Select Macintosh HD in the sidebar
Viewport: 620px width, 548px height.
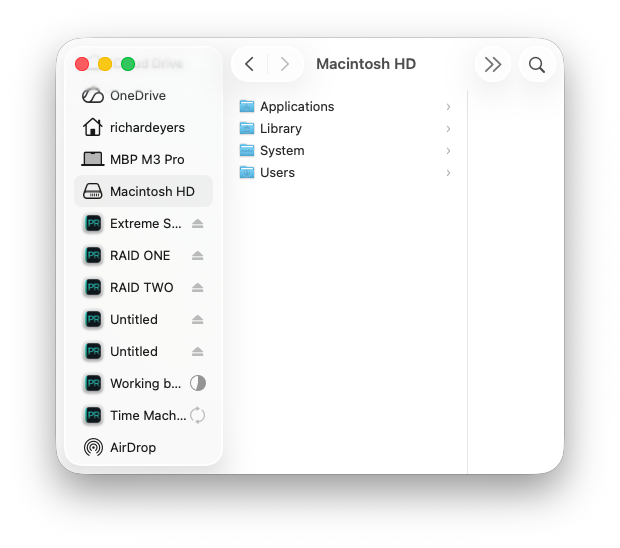pos(143,191)
